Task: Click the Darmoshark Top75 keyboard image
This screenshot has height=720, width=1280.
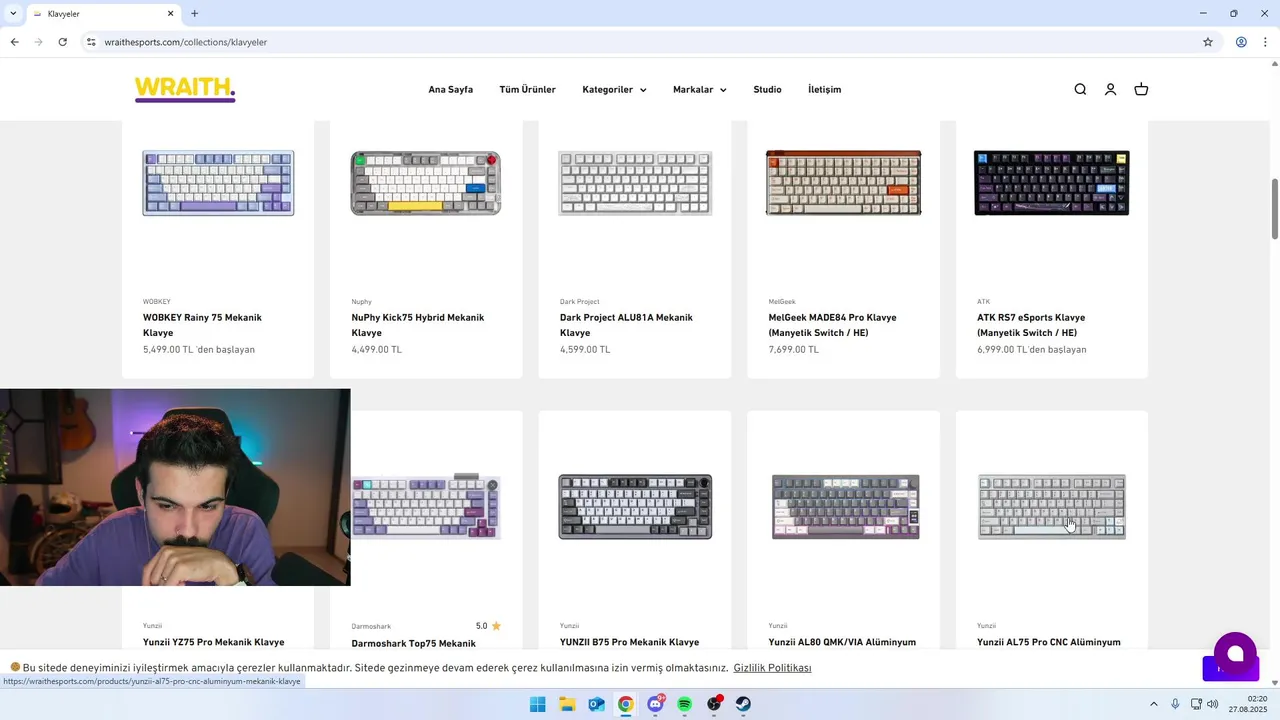Action: pos(426,506)
